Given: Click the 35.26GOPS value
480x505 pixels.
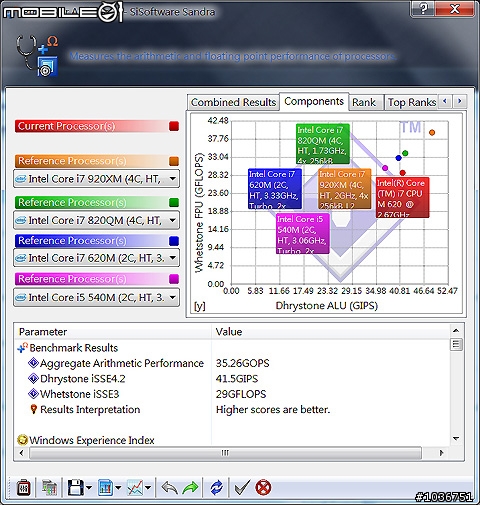Looking at the screenshot, I should [242, 363].
